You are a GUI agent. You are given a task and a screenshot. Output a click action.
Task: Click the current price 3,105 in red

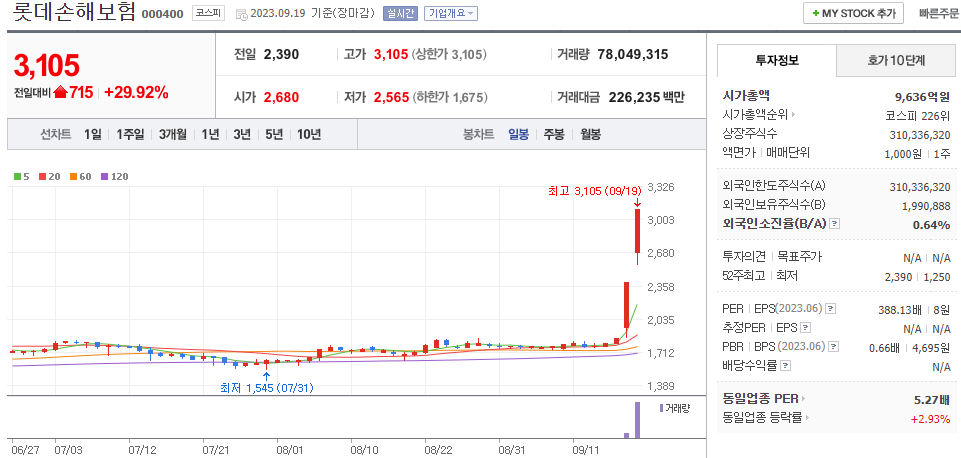pos(47,66)
